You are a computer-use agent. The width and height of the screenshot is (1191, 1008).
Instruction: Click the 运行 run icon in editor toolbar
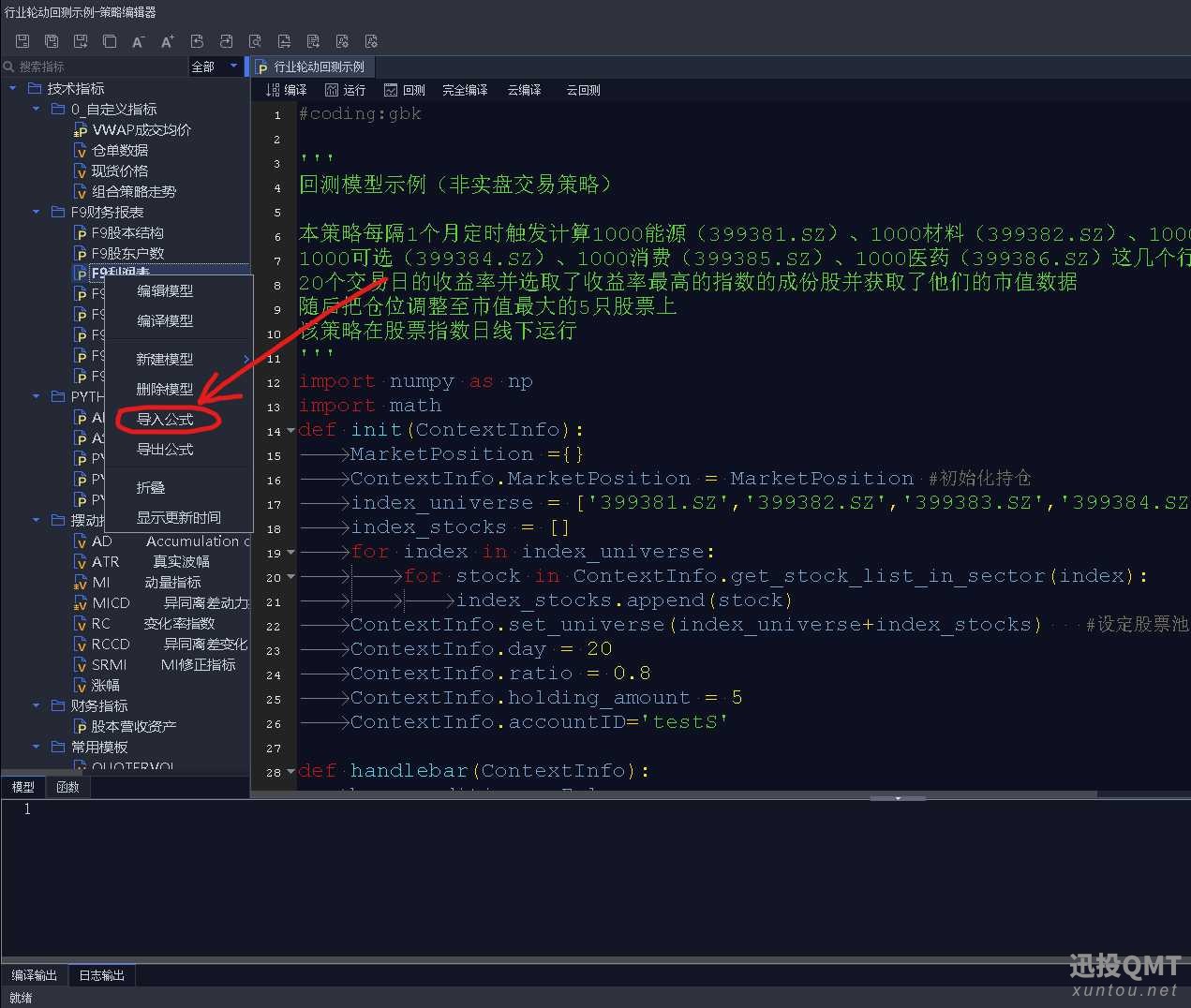(332, 90)
